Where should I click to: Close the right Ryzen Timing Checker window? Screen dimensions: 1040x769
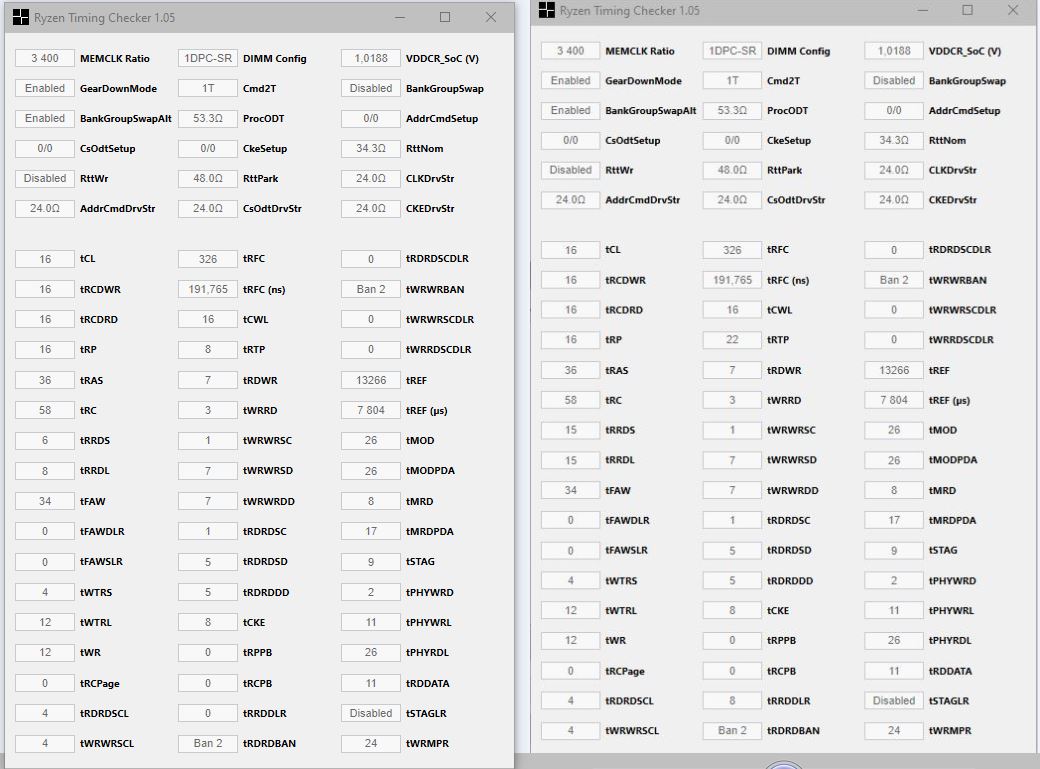click(x=1013, y=10)
